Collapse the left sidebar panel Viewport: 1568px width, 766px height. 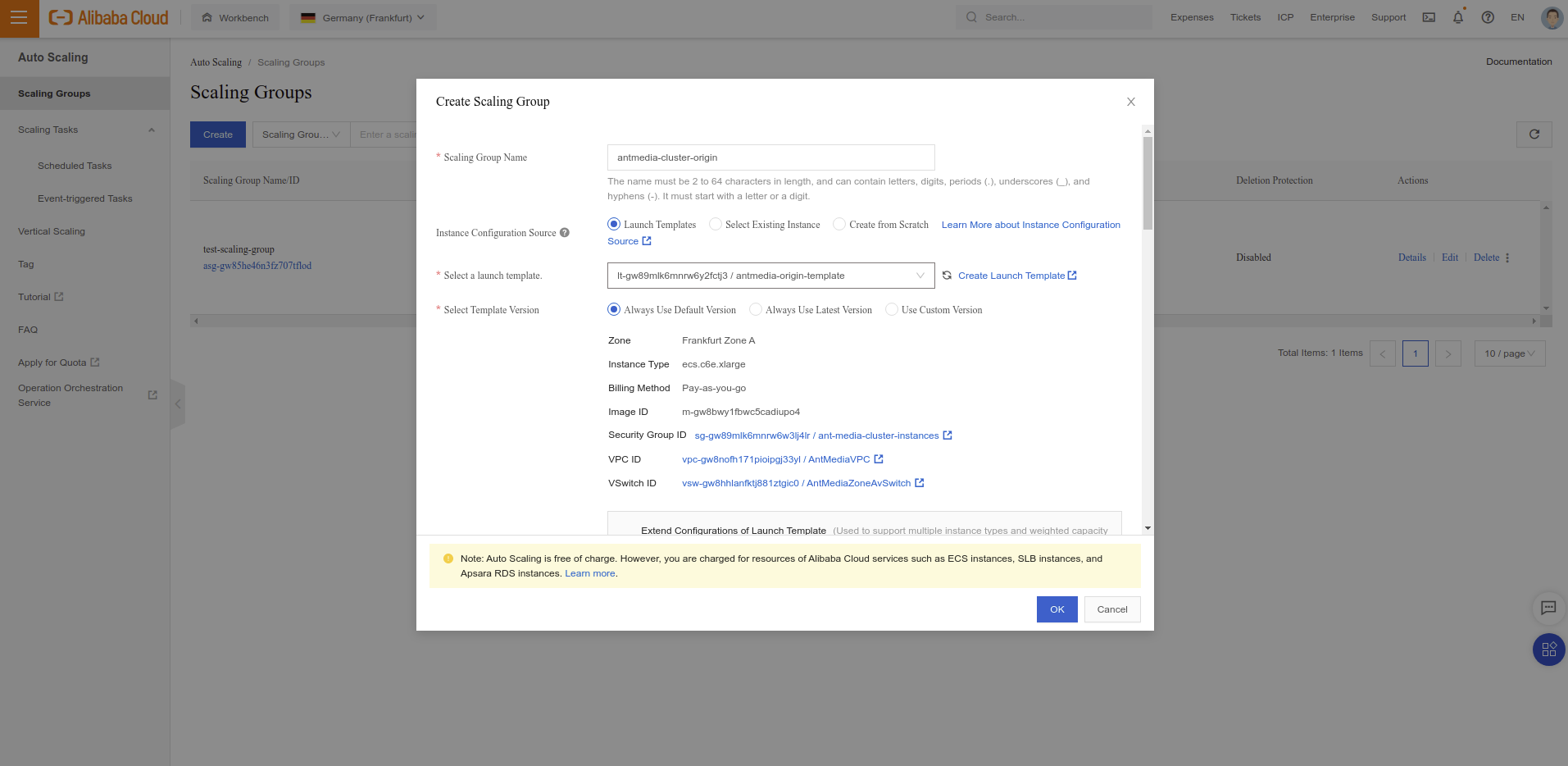click(178, 404)
